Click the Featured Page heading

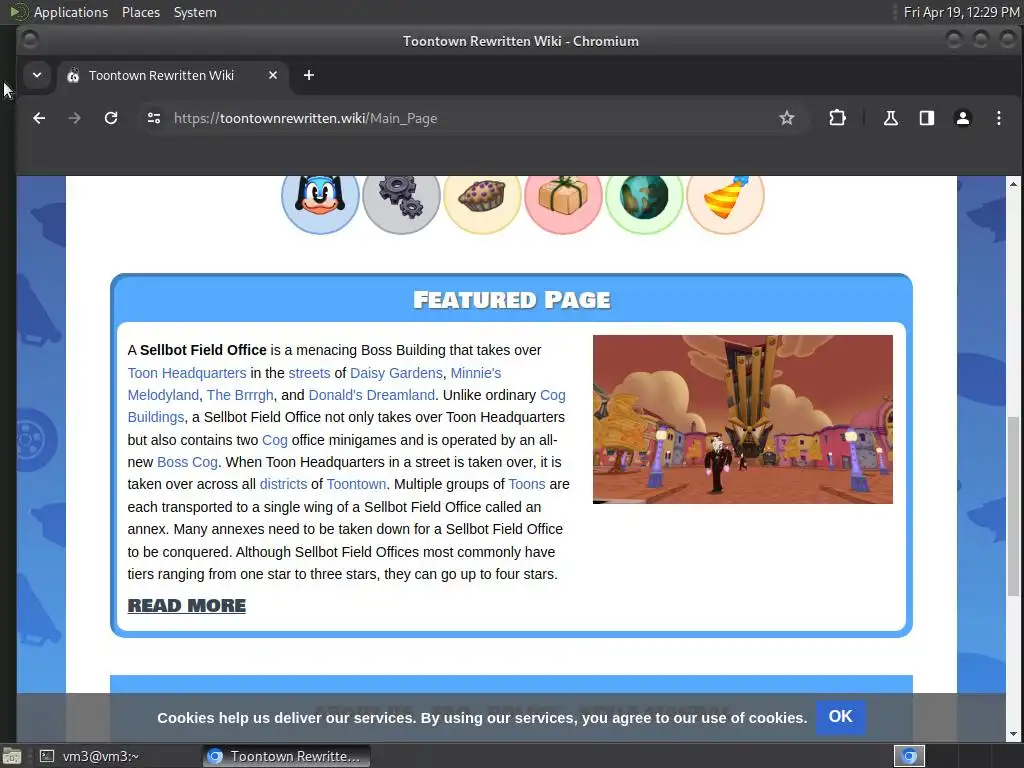pyautogui.click(x=511, y=300)
